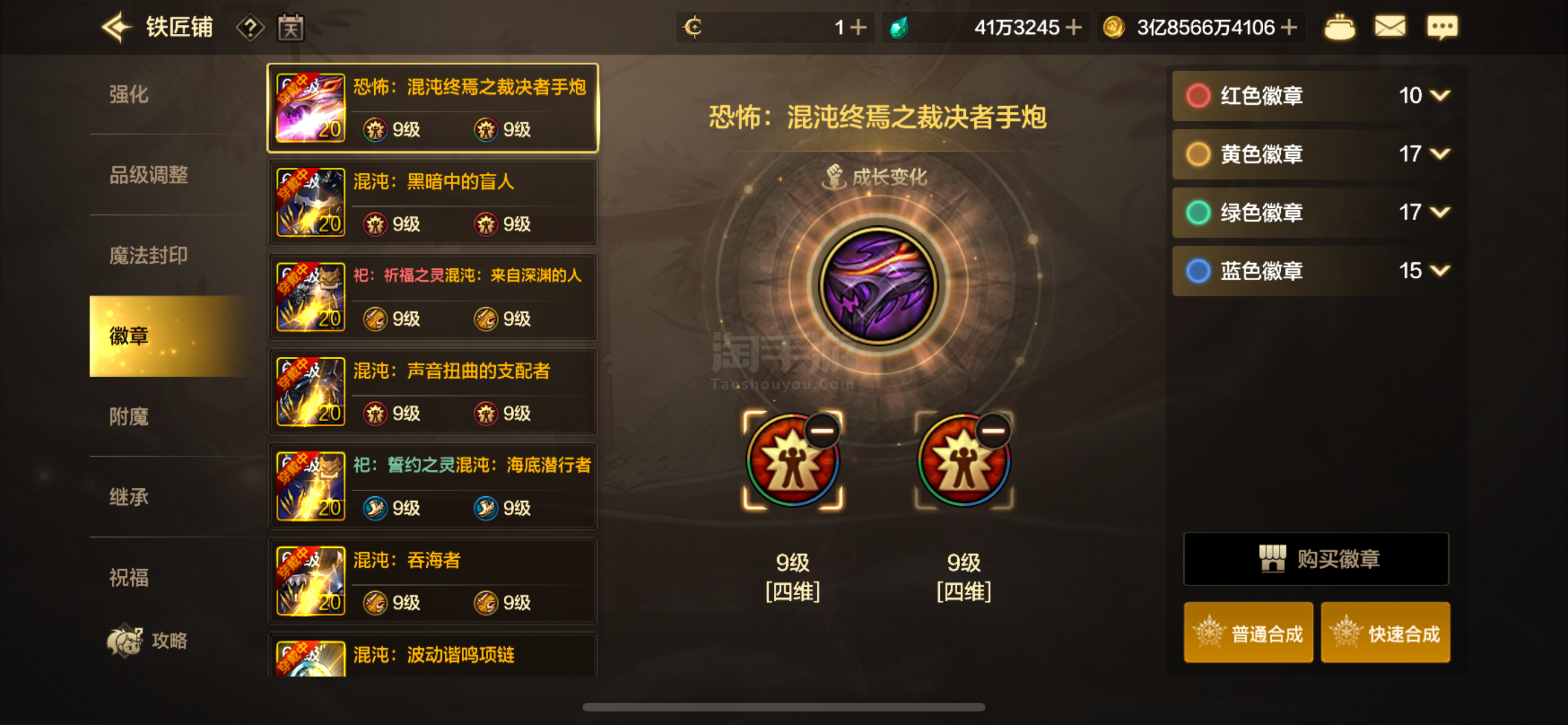Remove the right 9级 四维 emblem

[x=993, y=431]
